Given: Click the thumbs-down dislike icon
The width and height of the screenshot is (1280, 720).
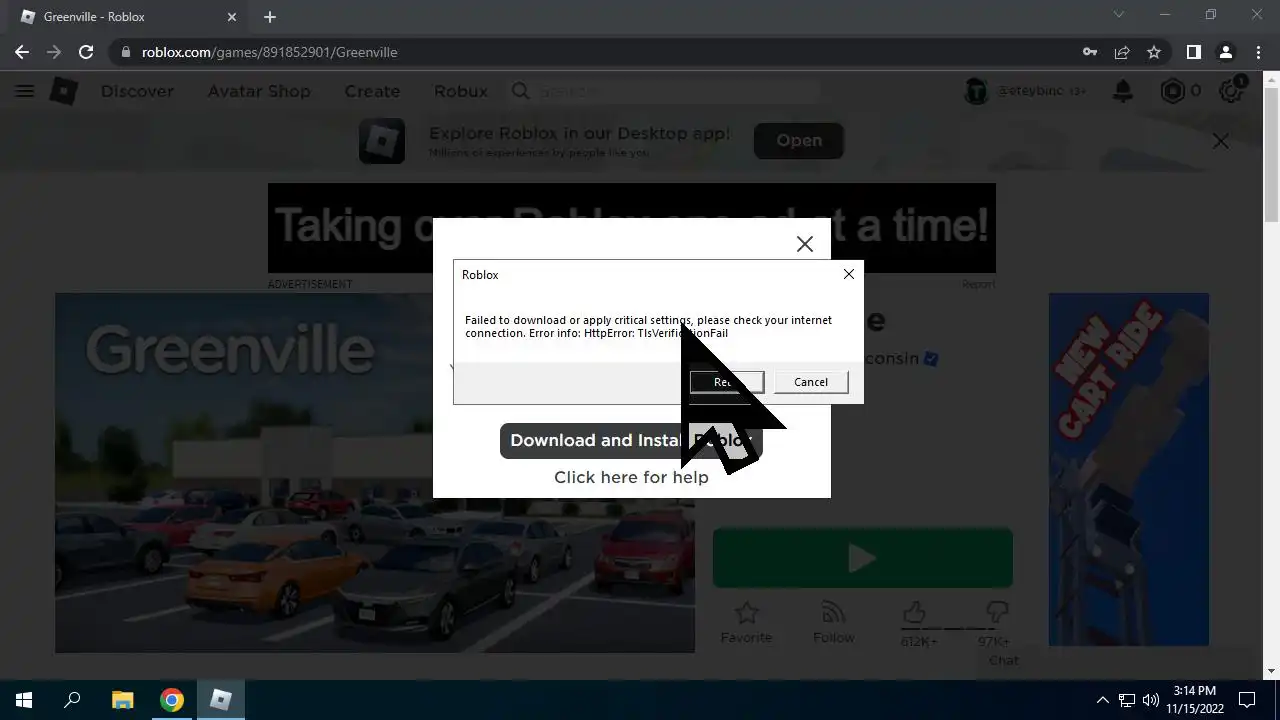Looking at the screenshot, I should [996, 612].
